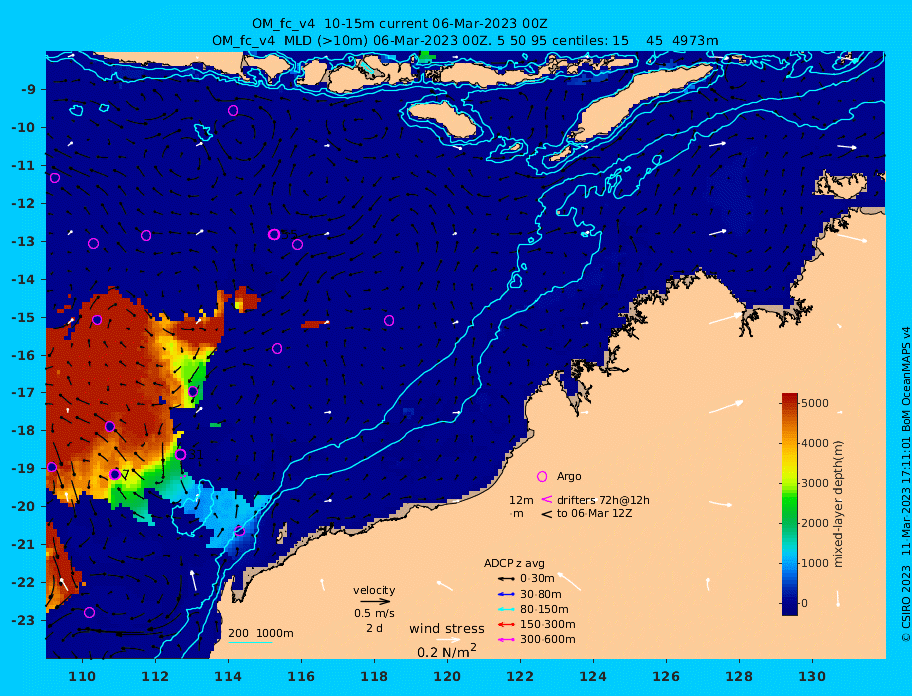Select the blue 30-80m ADCP arrow

506,594
